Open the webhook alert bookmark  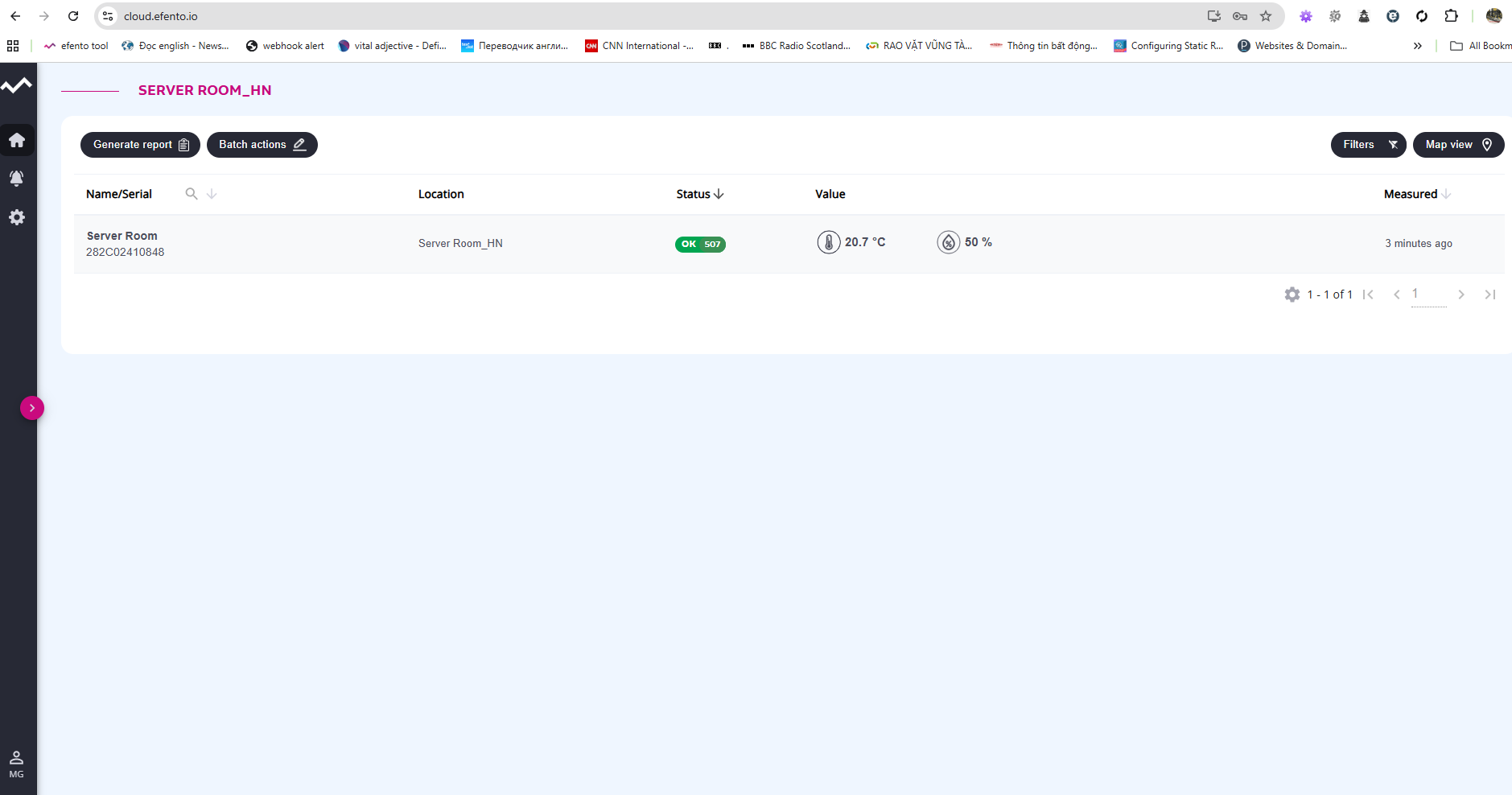coord(285,46)
